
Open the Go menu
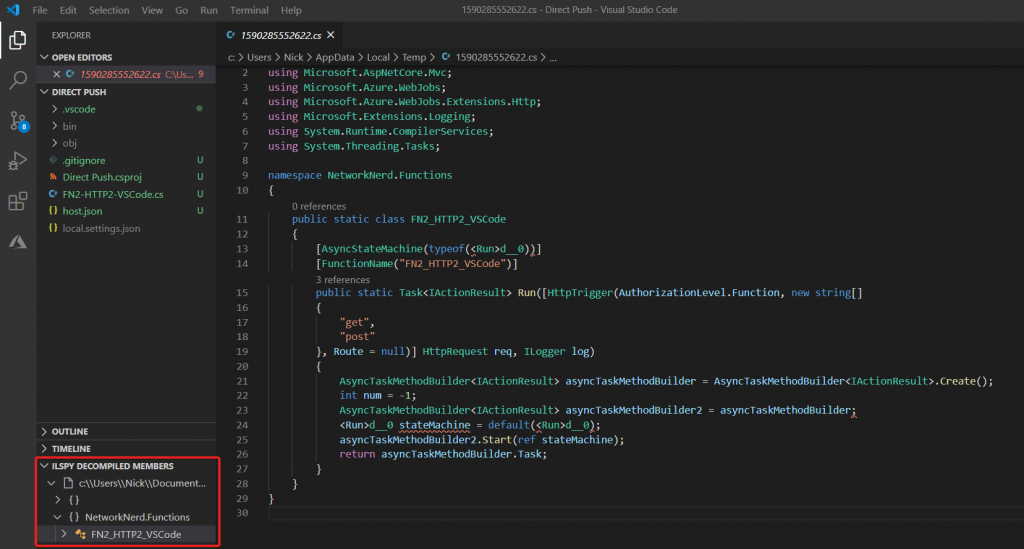tap(182, 10)
